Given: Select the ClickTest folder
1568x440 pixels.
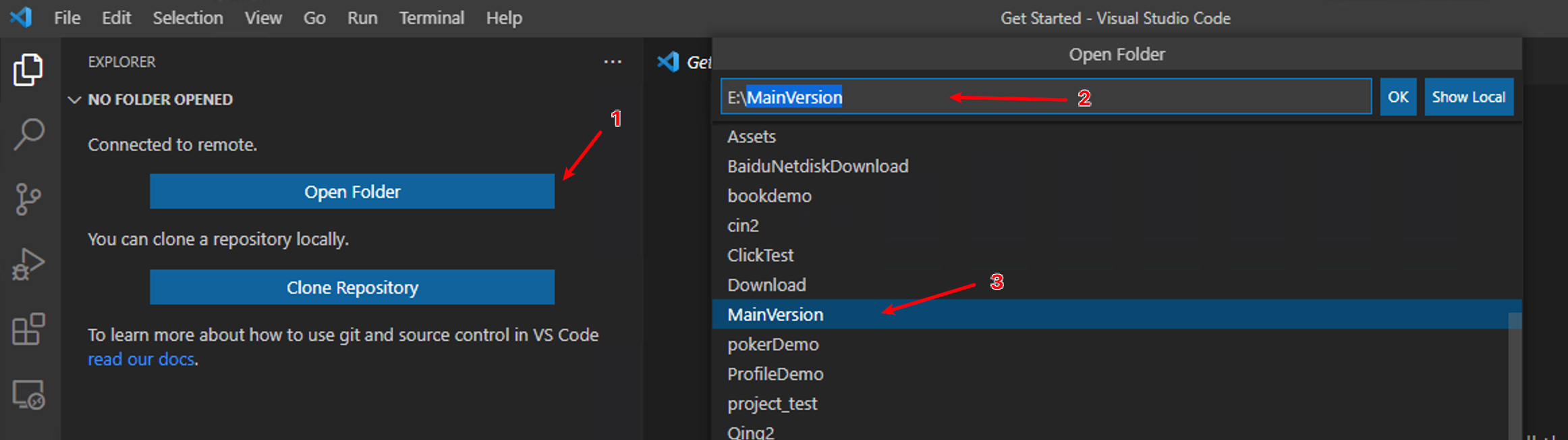Looking at the screenshot, I should pos(1117,255).
